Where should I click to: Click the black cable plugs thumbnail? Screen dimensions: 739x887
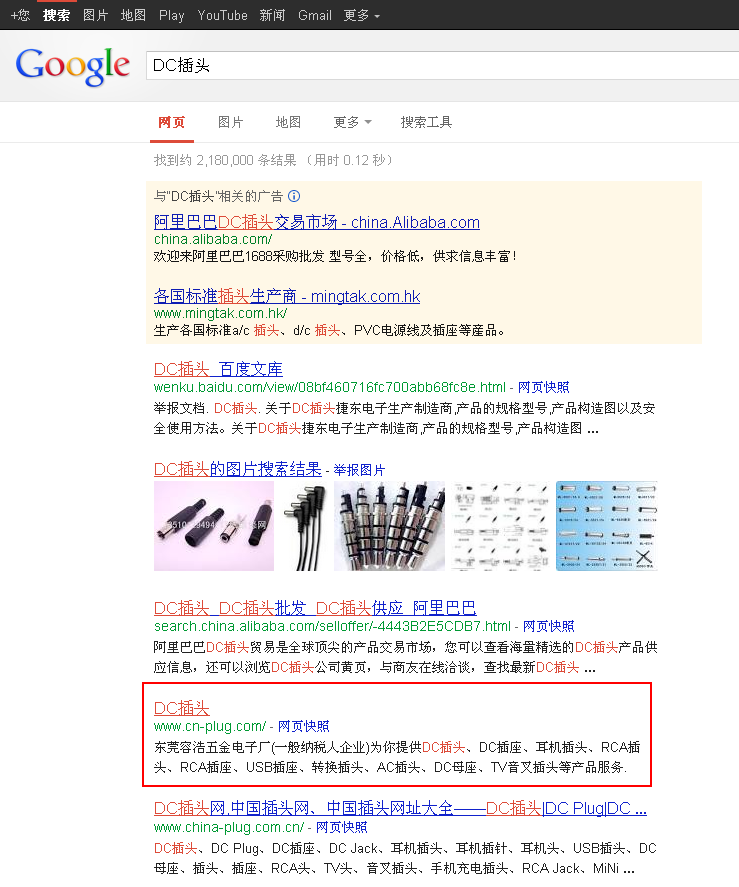pyautogui.click(x=303, y=526)
